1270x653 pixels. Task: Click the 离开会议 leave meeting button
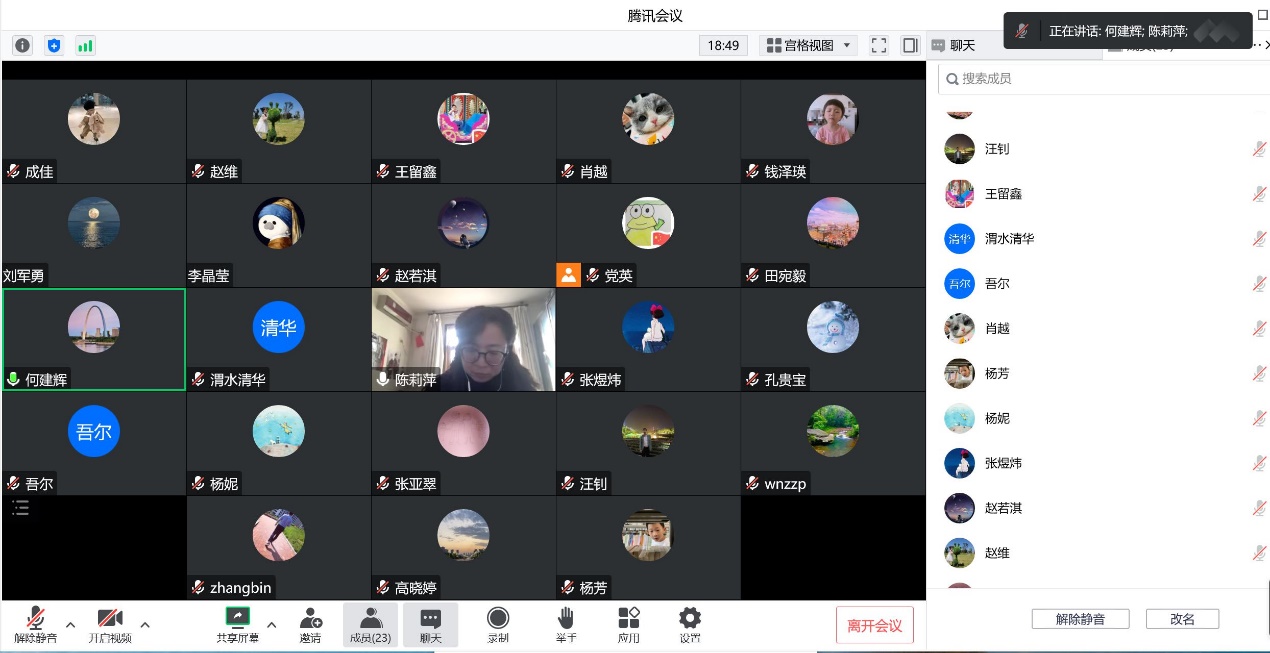874,626
